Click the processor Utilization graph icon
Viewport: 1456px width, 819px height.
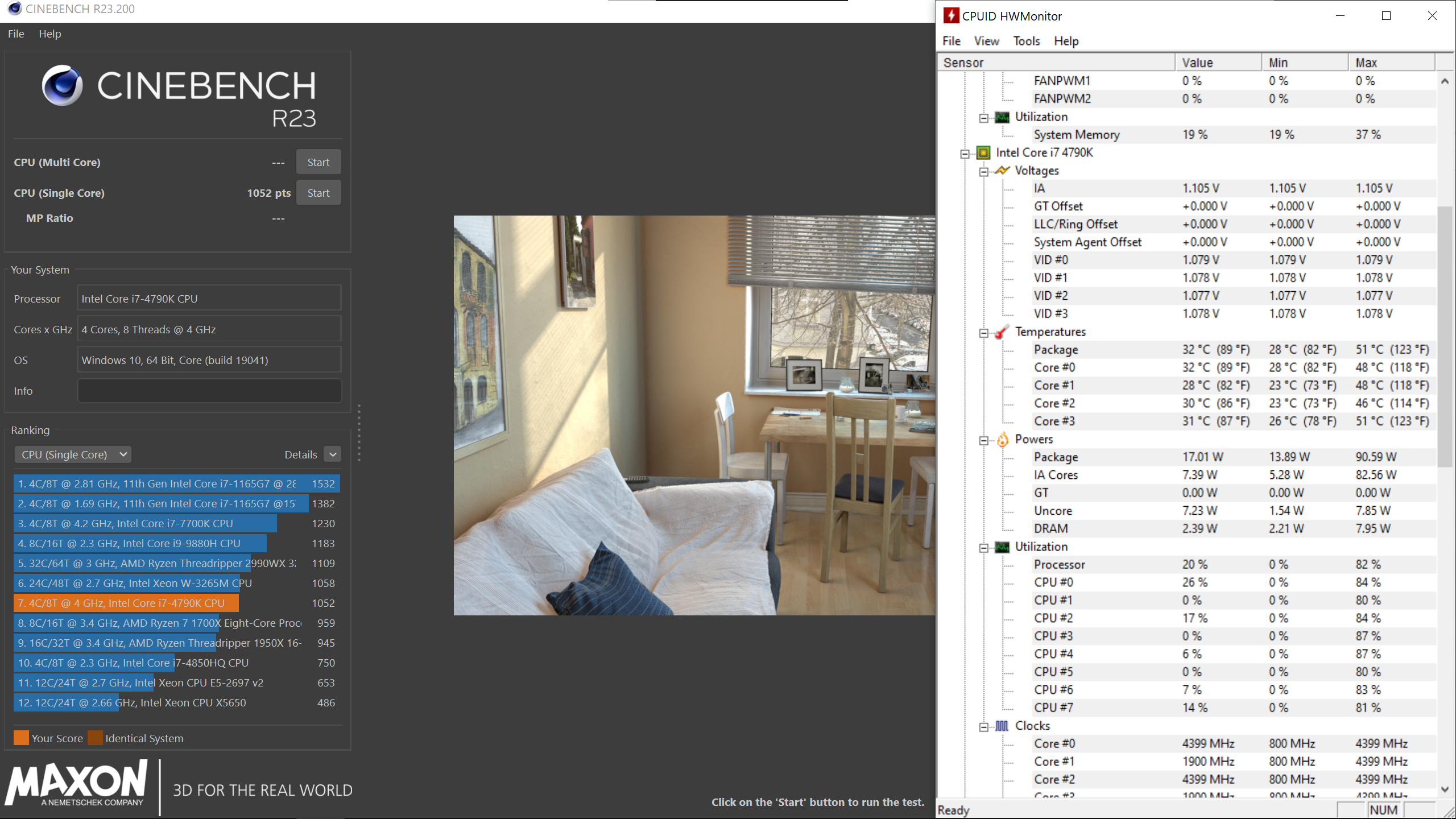coord(1002,547)
